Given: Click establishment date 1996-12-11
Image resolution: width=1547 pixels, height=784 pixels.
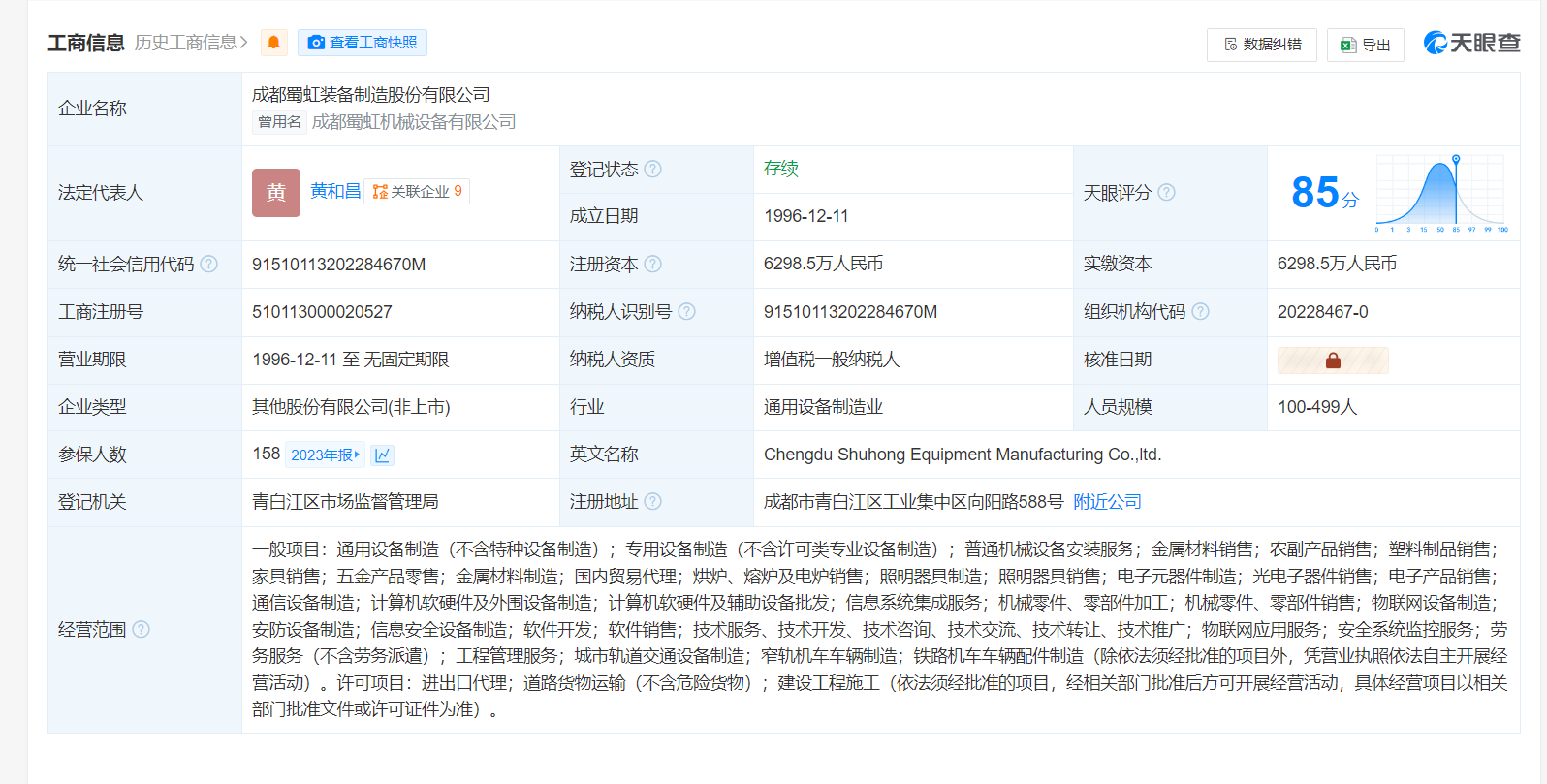Looking at the screenshot, I should (806, 216).
